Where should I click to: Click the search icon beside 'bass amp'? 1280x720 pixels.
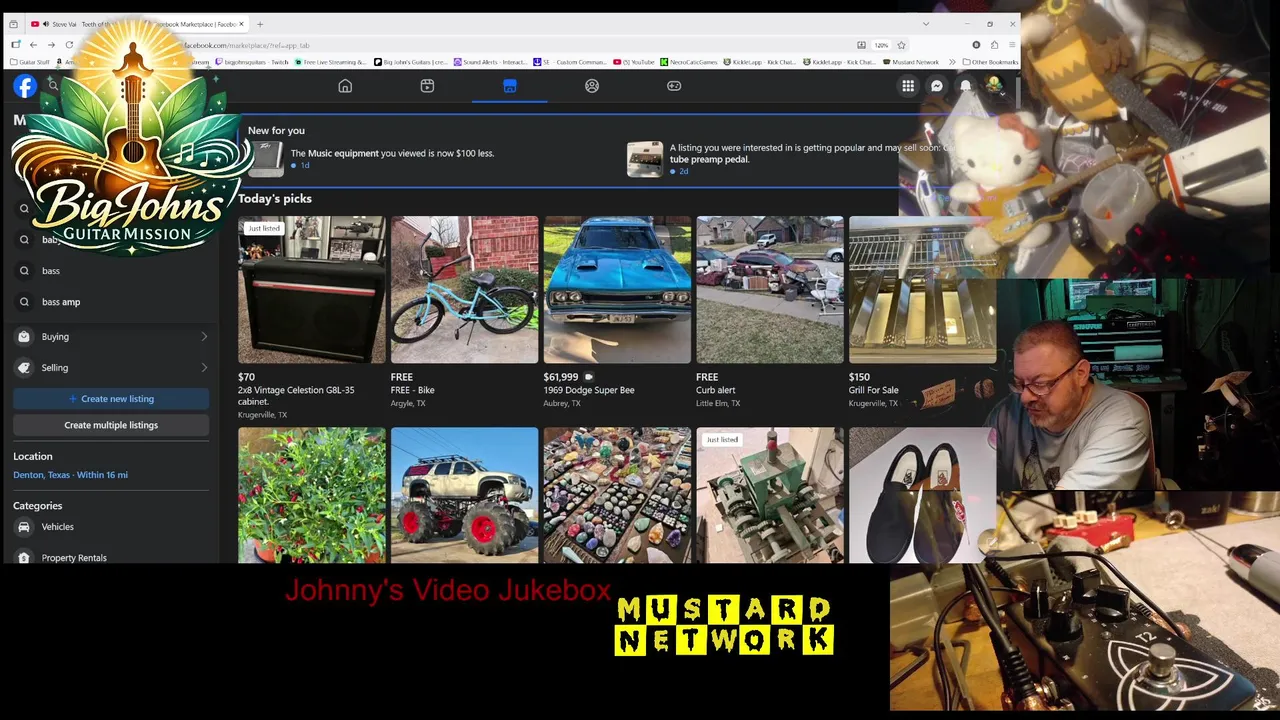coord(24,302)
